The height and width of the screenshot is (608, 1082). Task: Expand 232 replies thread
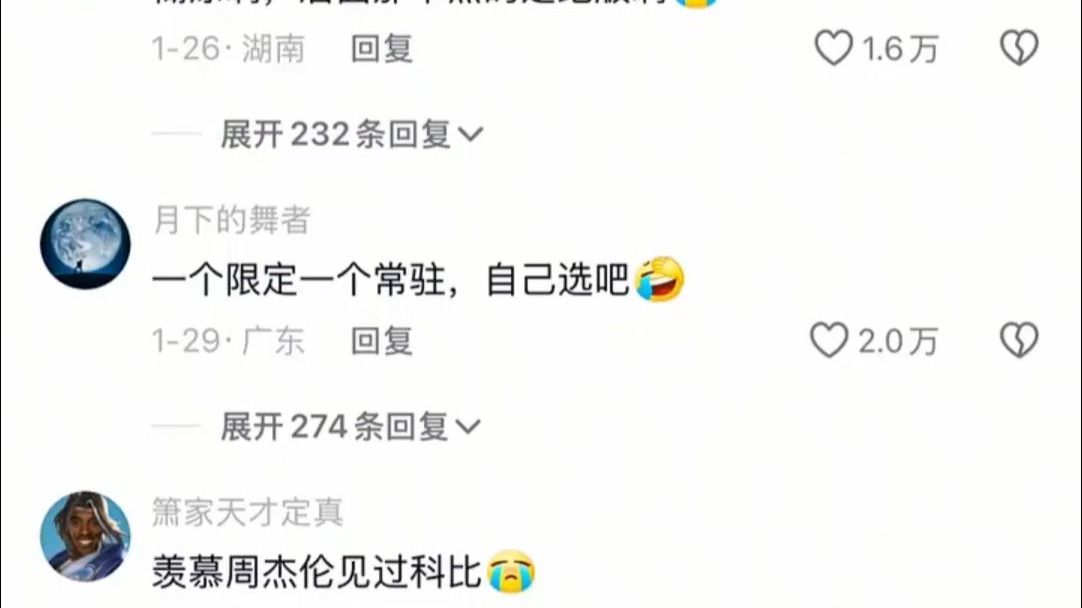(351, 134)
